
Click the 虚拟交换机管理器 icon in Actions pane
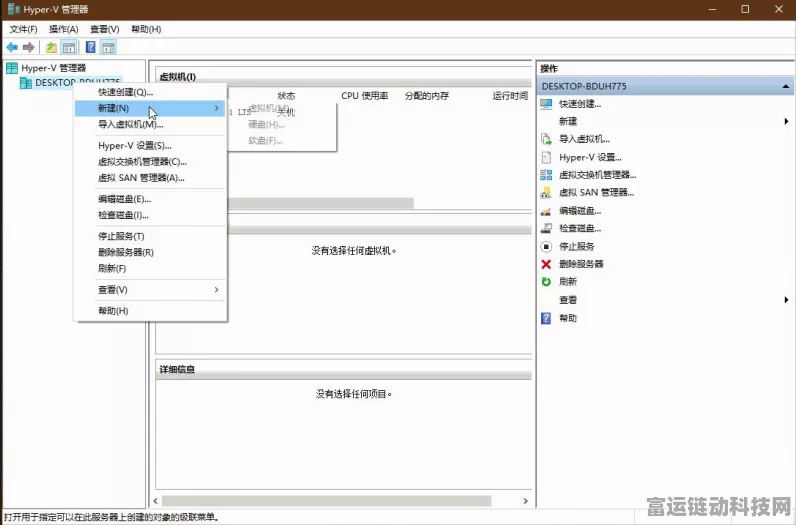(x=546, y=175)
